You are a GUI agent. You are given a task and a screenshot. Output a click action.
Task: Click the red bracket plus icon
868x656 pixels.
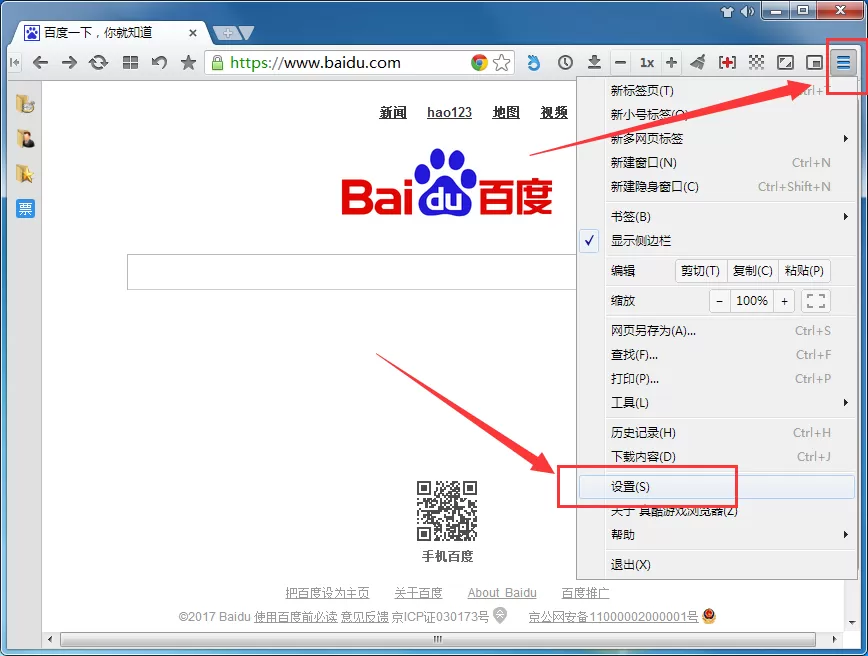coord(727,63)
